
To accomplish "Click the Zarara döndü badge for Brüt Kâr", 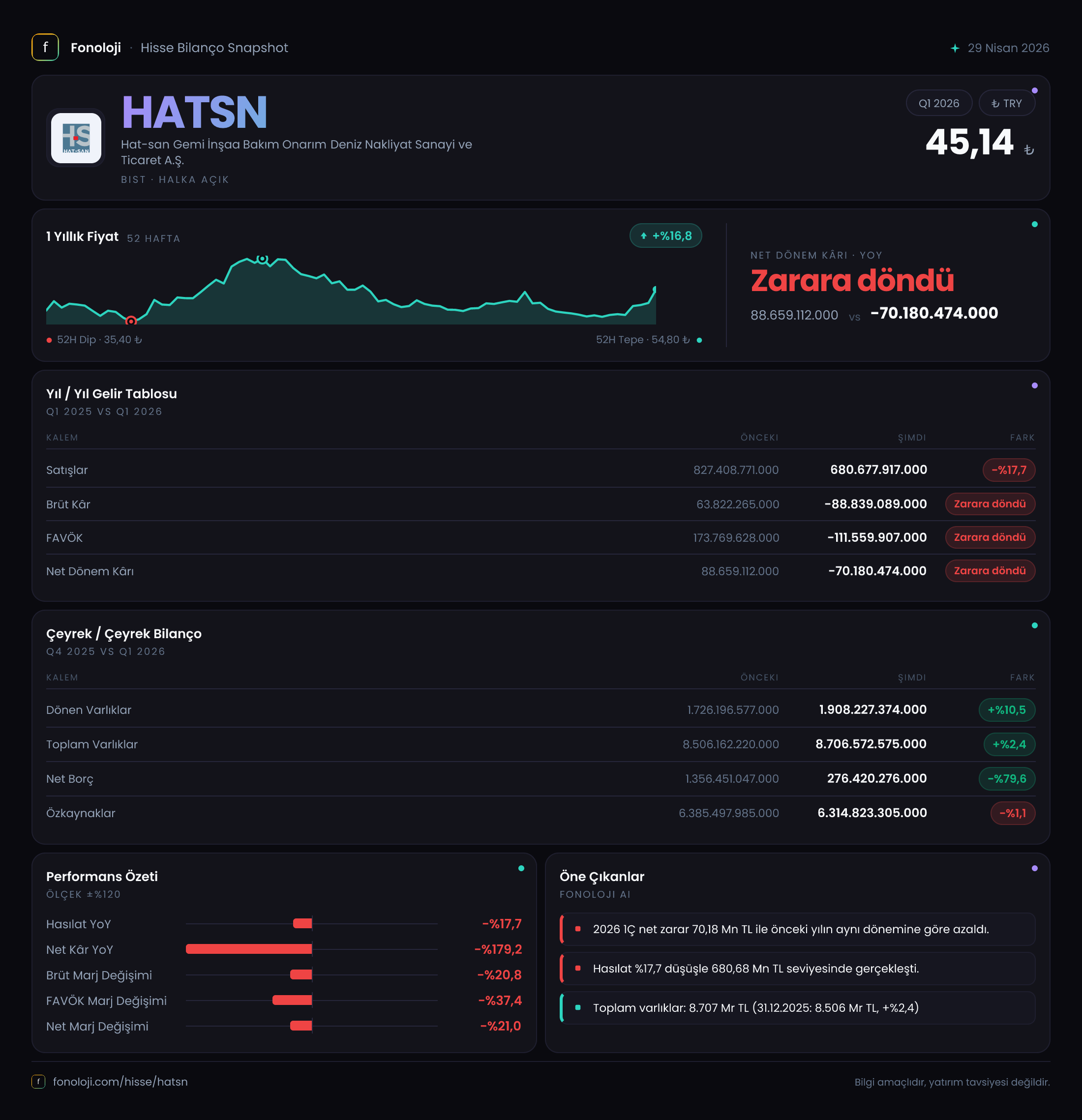I will coord(990,504).
